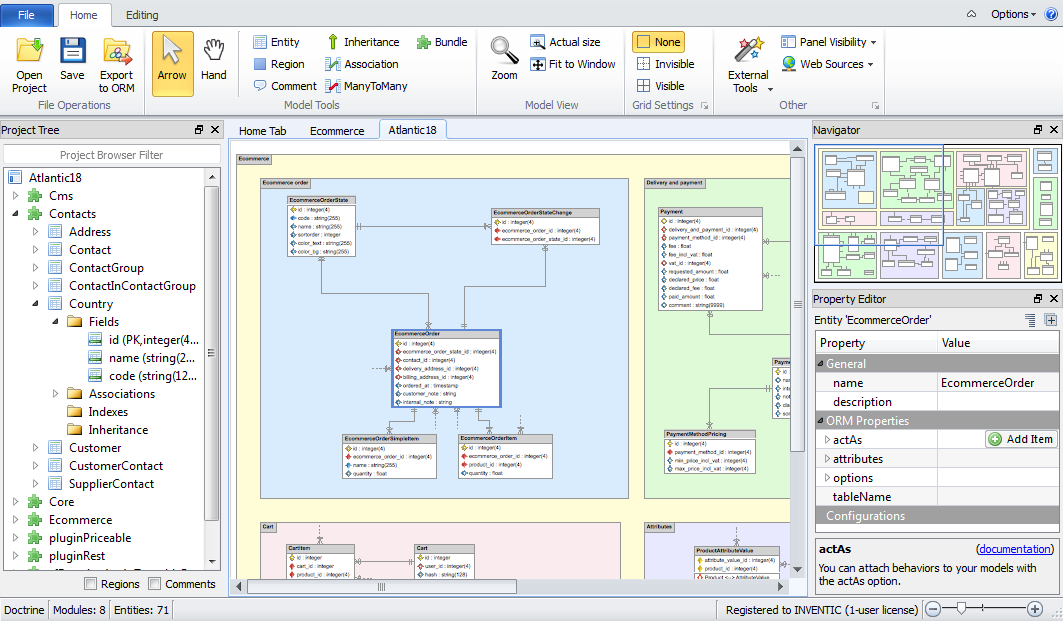Enable the Regions checkbox
Screen dimensions: 1063x621
coord(91,584)
